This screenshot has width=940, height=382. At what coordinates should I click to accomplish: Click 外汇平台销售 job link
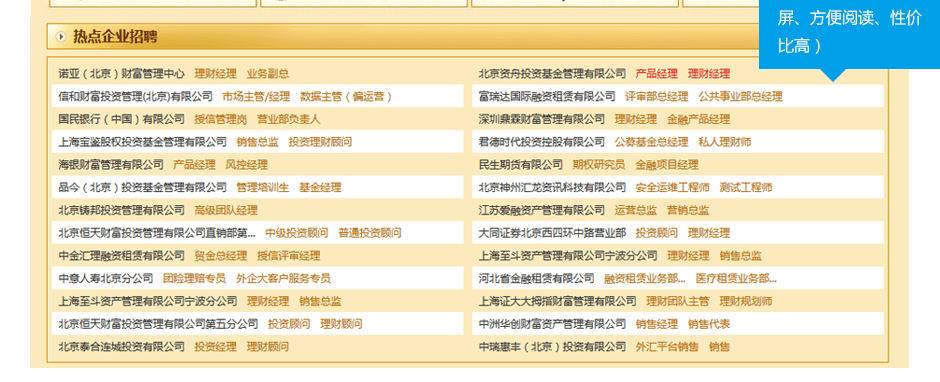click(x=667, y=347)
